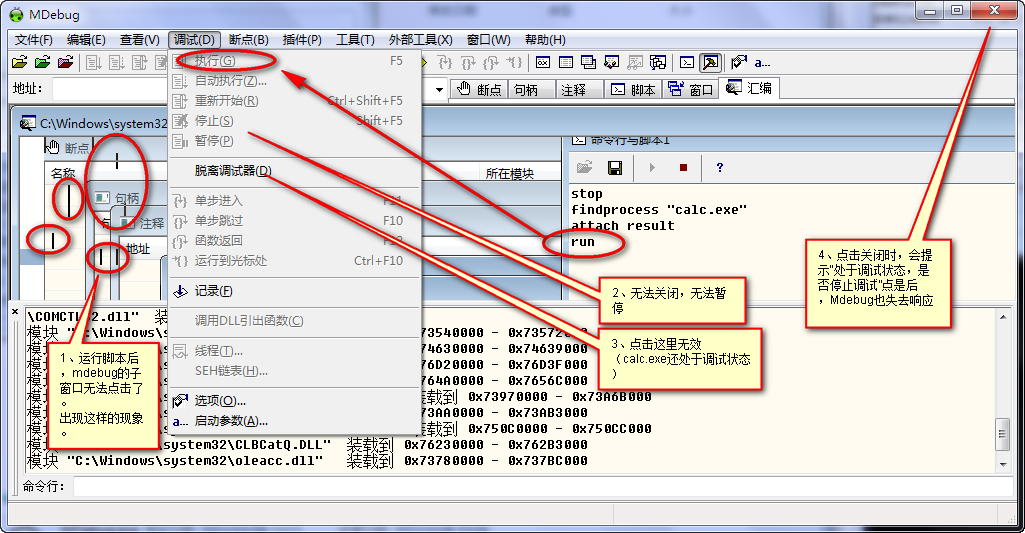Select 函数返回 in the debug menu
The width and height of the screenshot is (1025, 533).
294,241
